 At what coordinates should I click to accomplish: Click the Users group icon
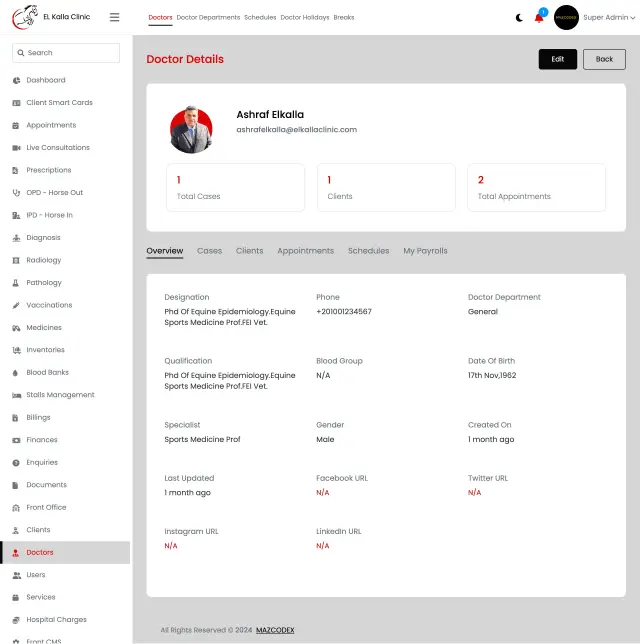[x=16, y=575]
